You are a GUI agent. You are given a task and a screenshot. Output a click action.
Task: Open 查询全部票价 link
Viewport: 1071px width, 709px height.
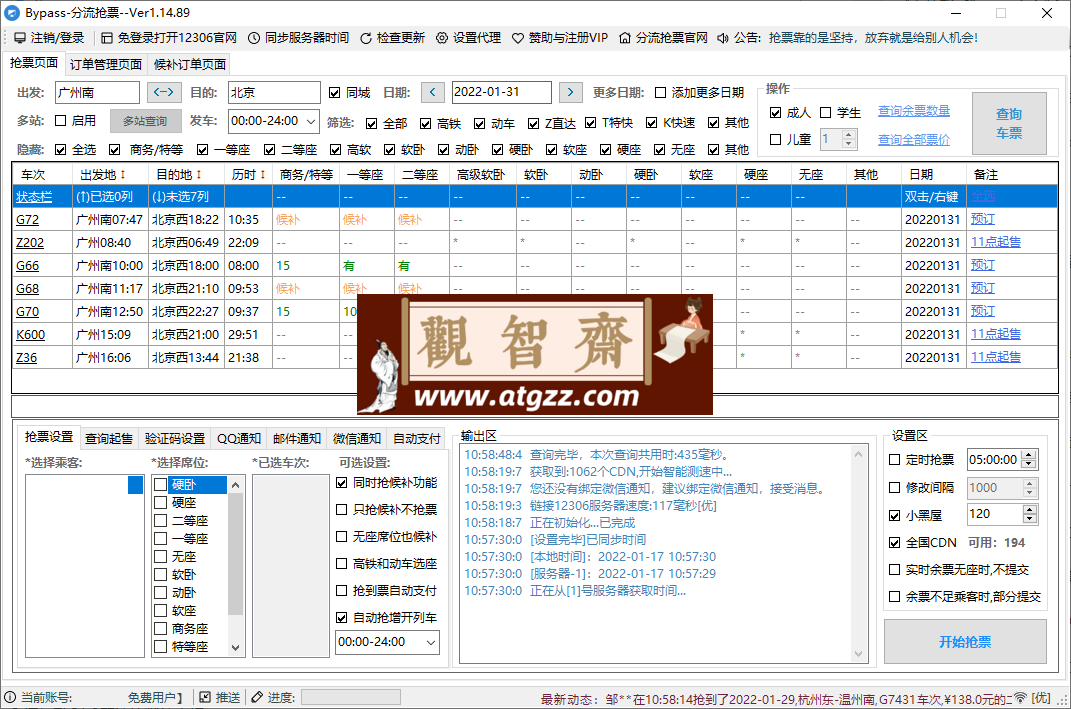(x=914, y=139)
